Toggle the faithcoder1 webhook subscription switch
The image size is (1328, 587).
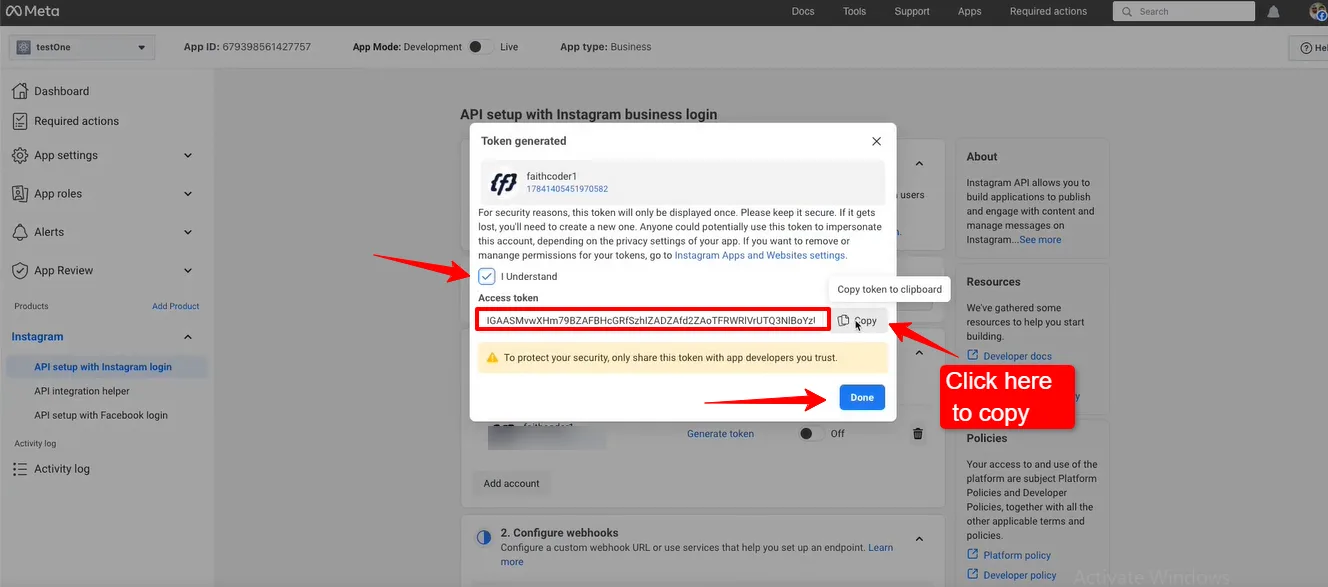(811, 434)
